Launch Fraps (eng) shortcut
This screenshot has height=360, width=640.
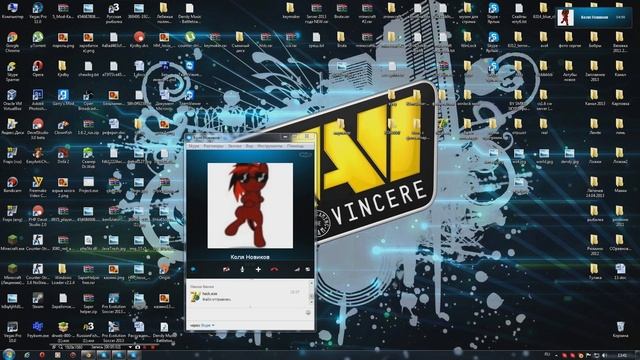(12, 214)
